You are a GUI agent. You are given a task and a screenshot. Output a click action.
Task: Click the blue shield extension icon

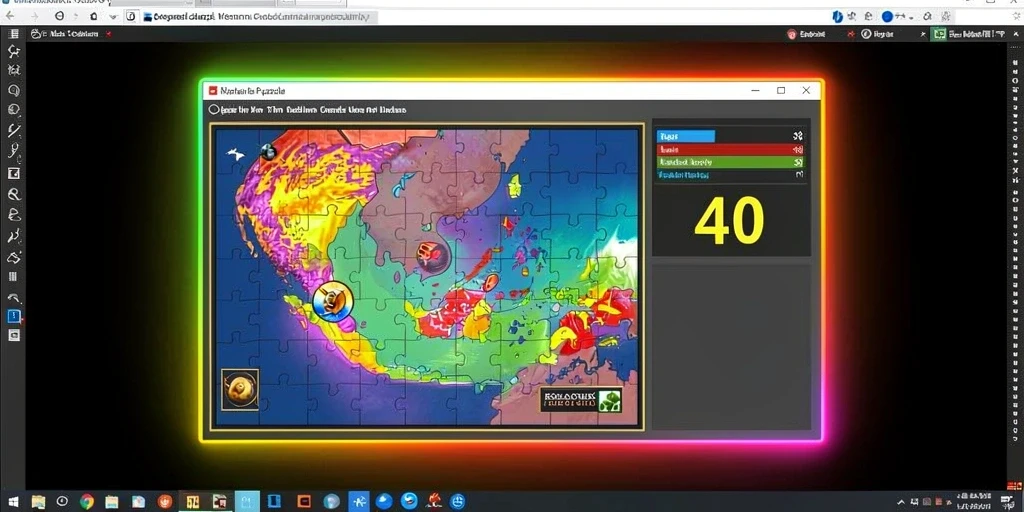point(838,16)
